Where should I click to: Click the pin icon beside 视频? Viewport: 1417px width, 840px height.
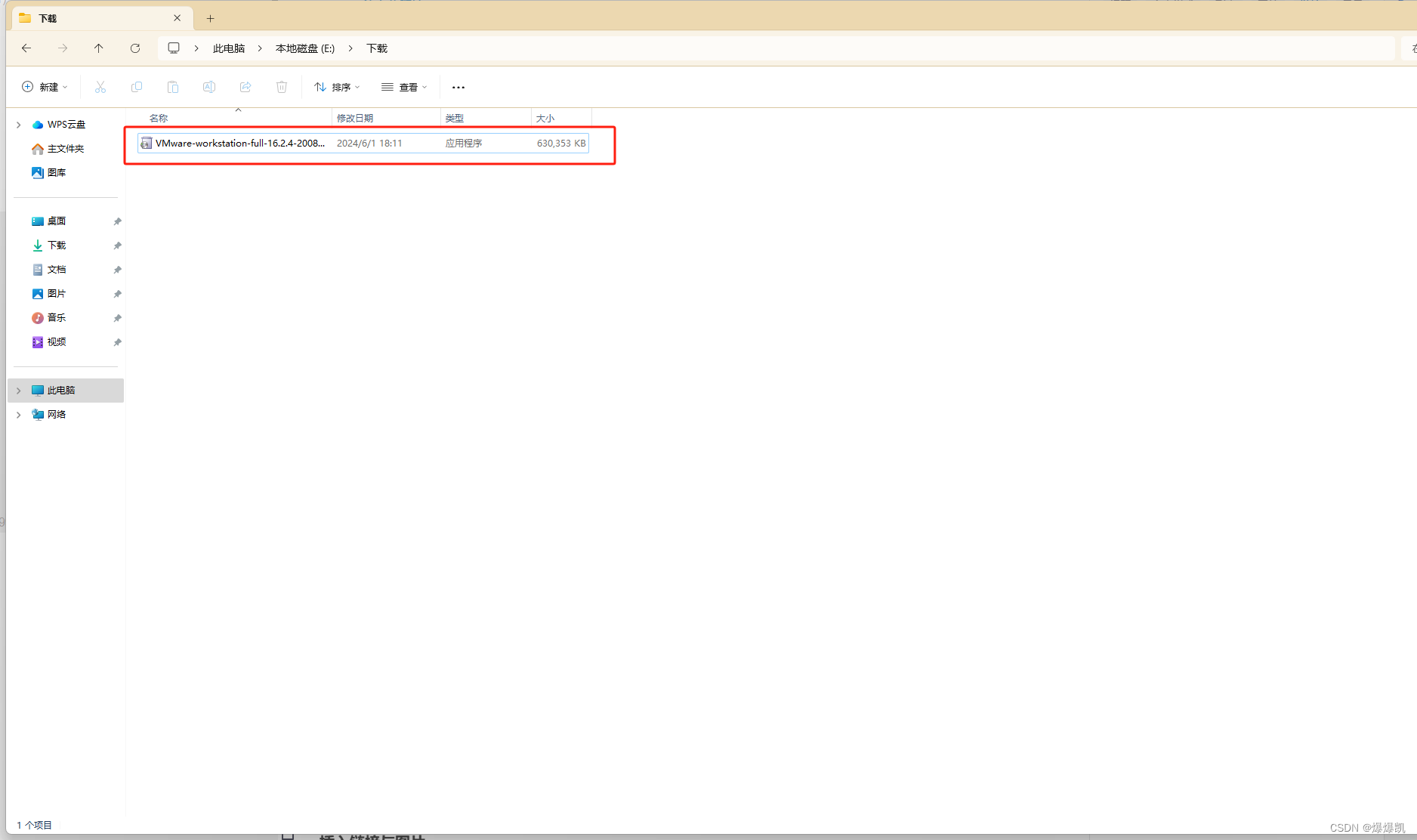pos(117,342)
